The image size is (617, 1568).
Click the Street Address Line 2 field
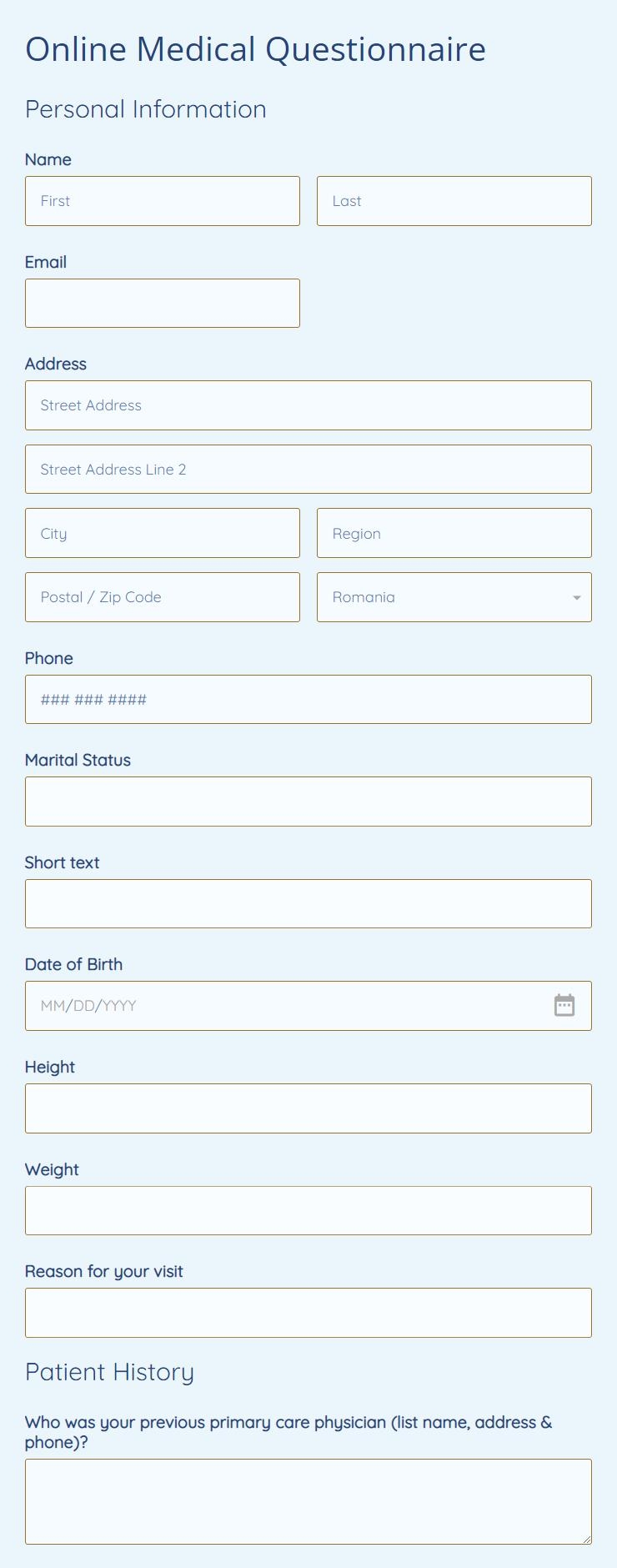(x=308, y=469)
